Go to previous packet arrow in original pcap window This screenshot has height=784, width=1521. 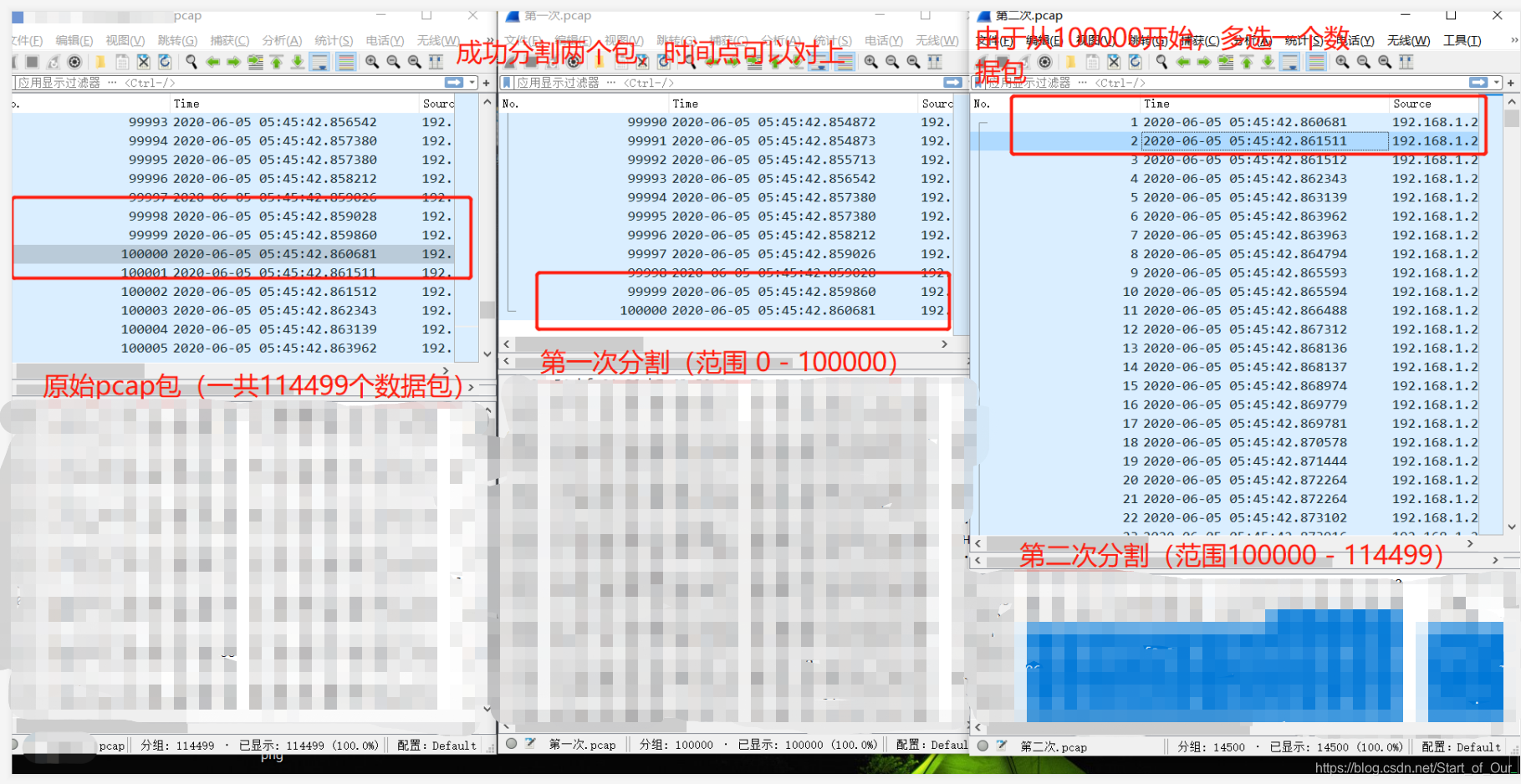pos(213,62)
